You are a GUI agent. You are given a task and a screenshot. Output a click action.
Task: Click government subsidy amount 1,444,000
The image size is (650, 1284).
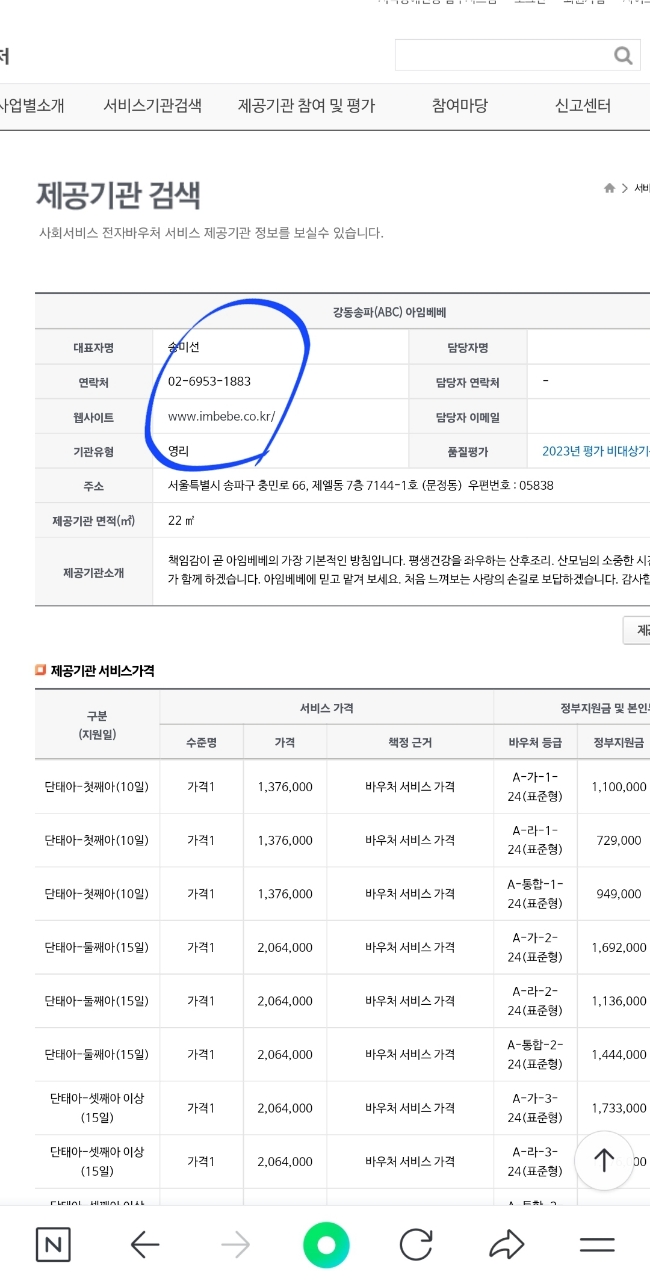point(619,1054)
